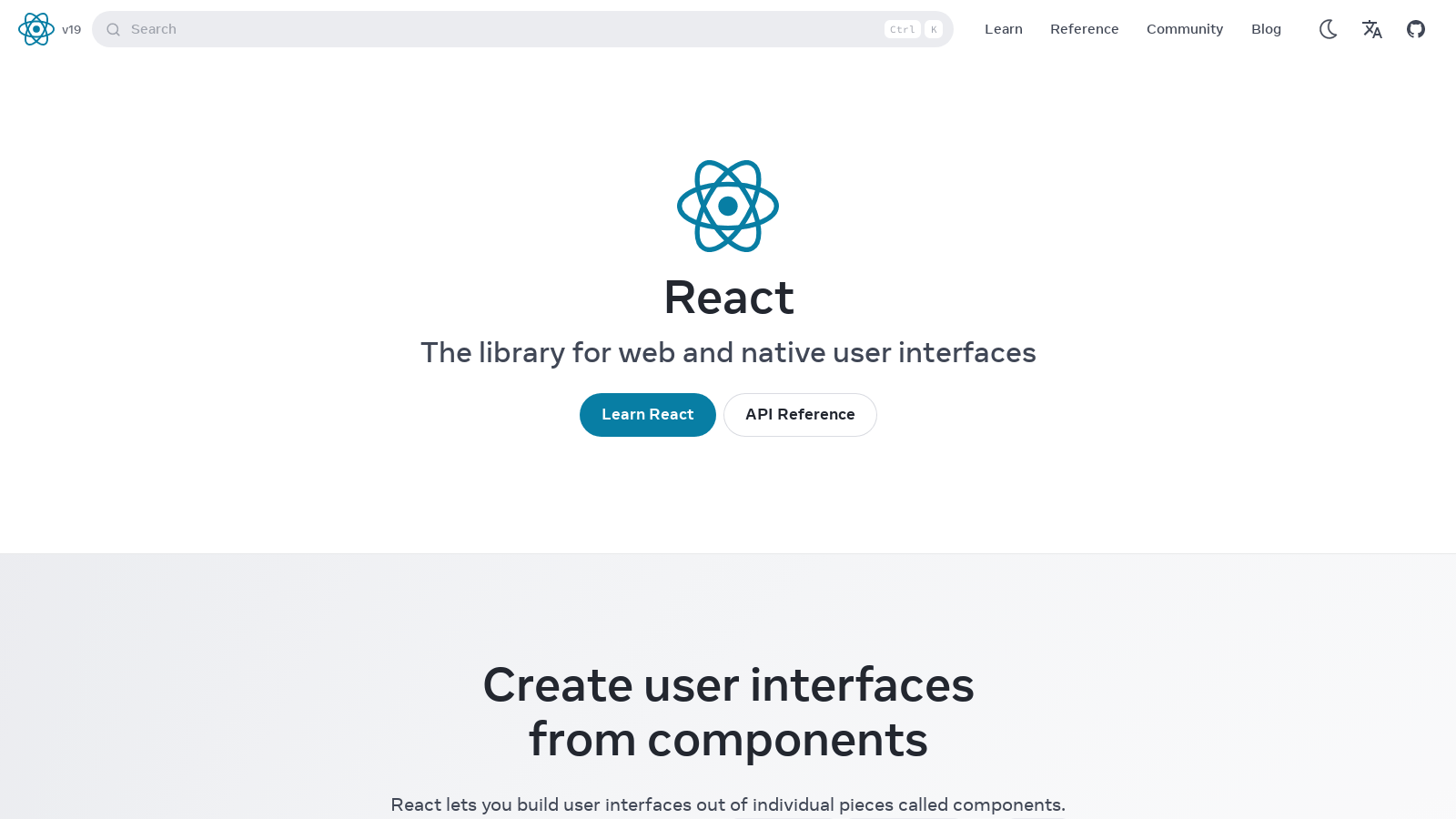Click the Ctrl key shortcut hint
Screen dimensions: 1456x819
tap(903, 29)
